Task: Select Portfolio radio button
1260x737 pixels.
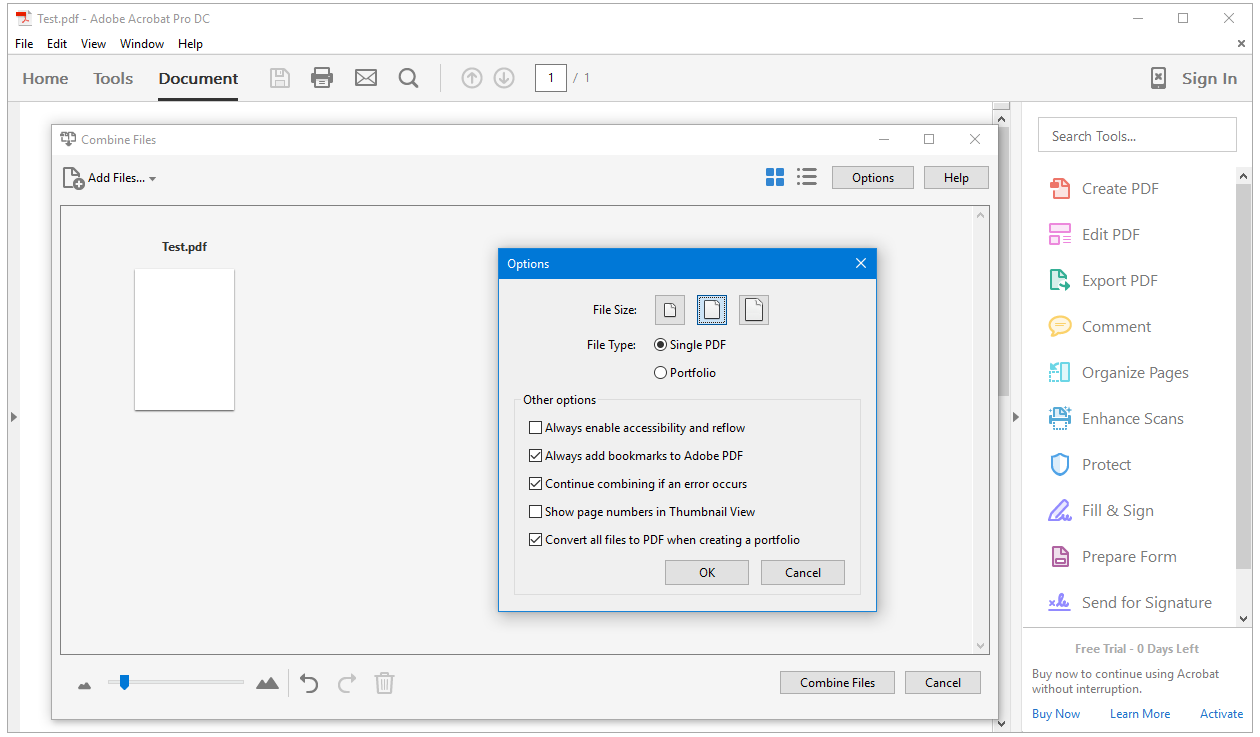Action: tap(660, 373)
